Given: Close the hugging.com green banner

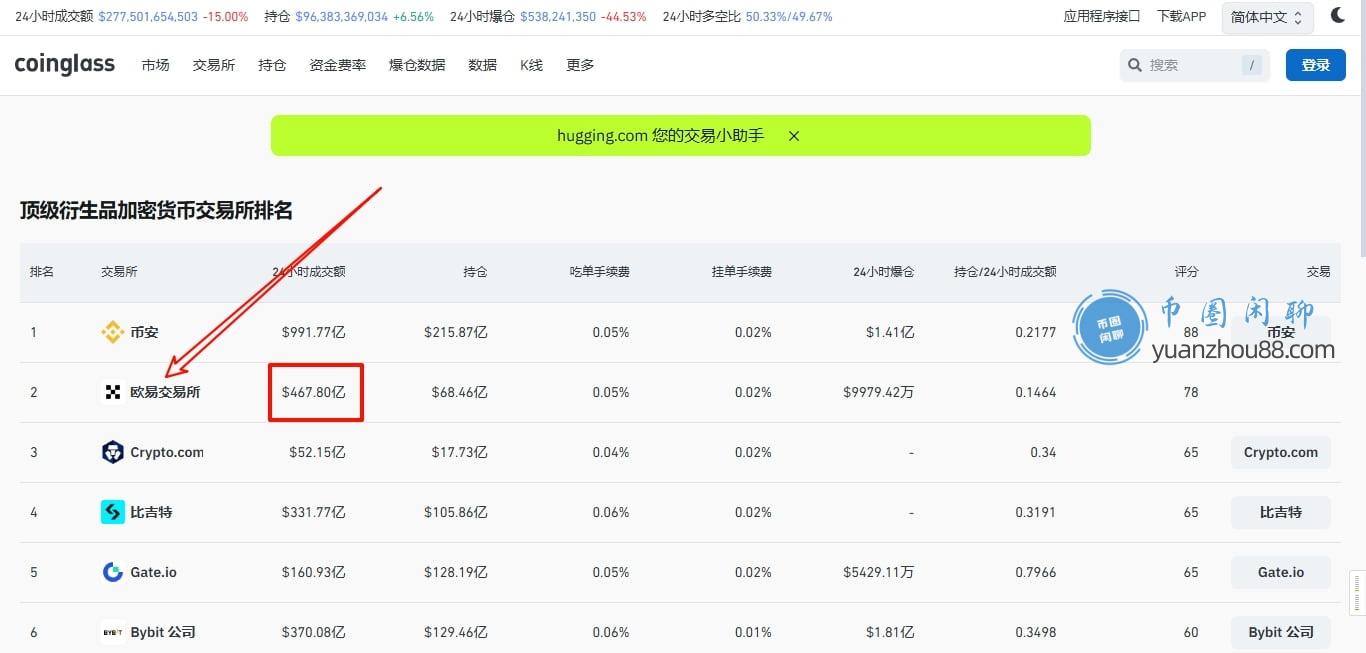Looking at the screenshot, I should (x=794, y=136).
